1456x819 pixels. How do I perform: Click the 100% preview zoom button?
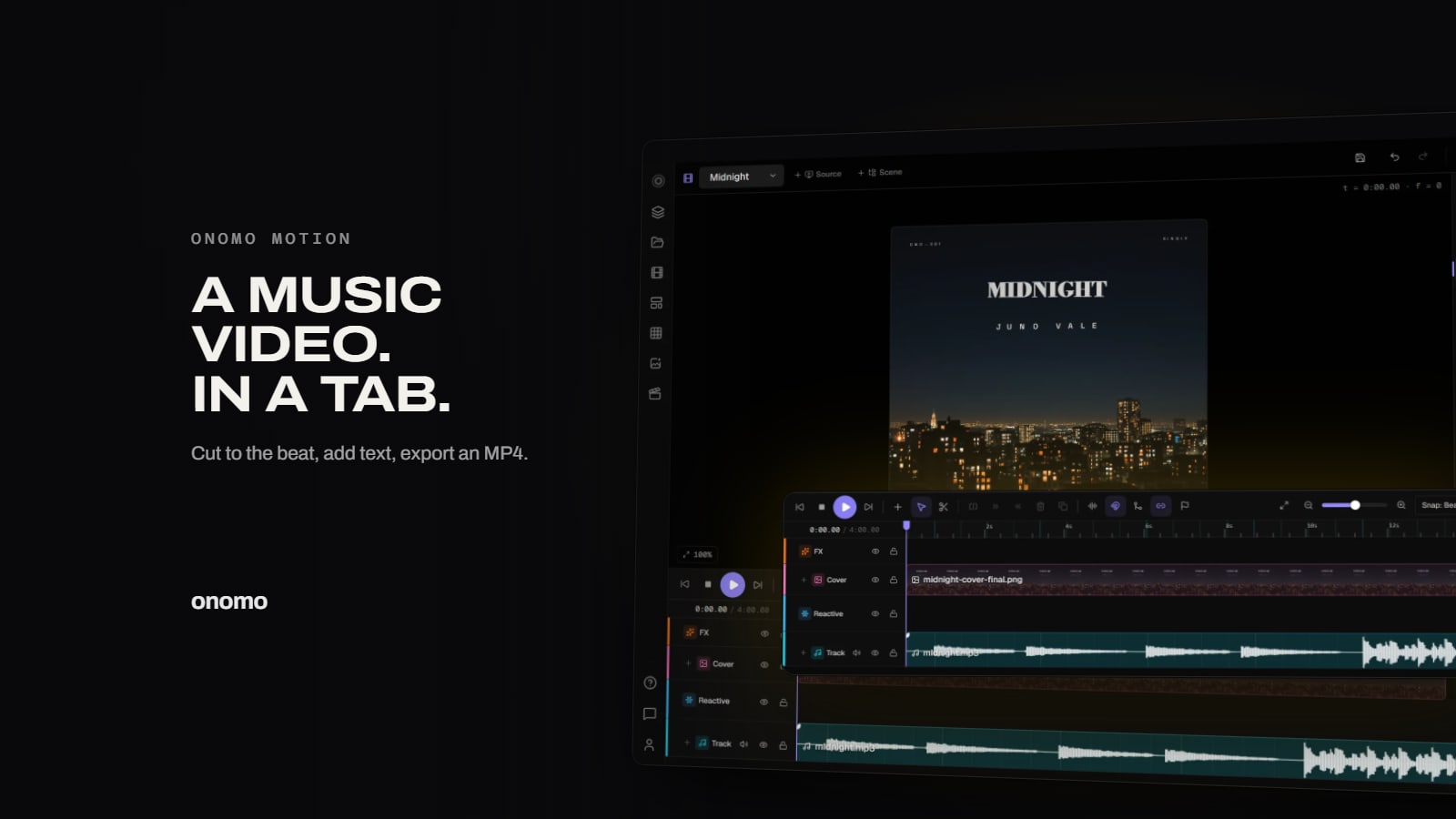tap(698, 554)
